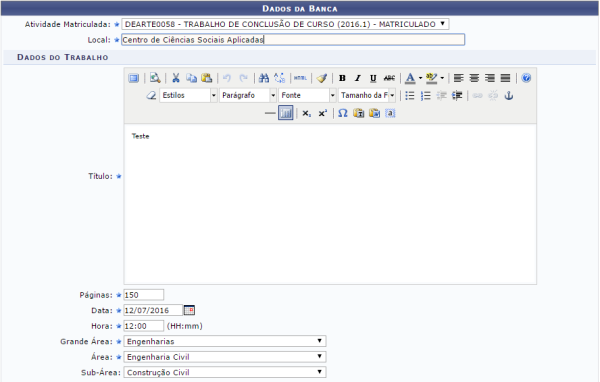Align text left
600x382 pixels.
(458, 78)
